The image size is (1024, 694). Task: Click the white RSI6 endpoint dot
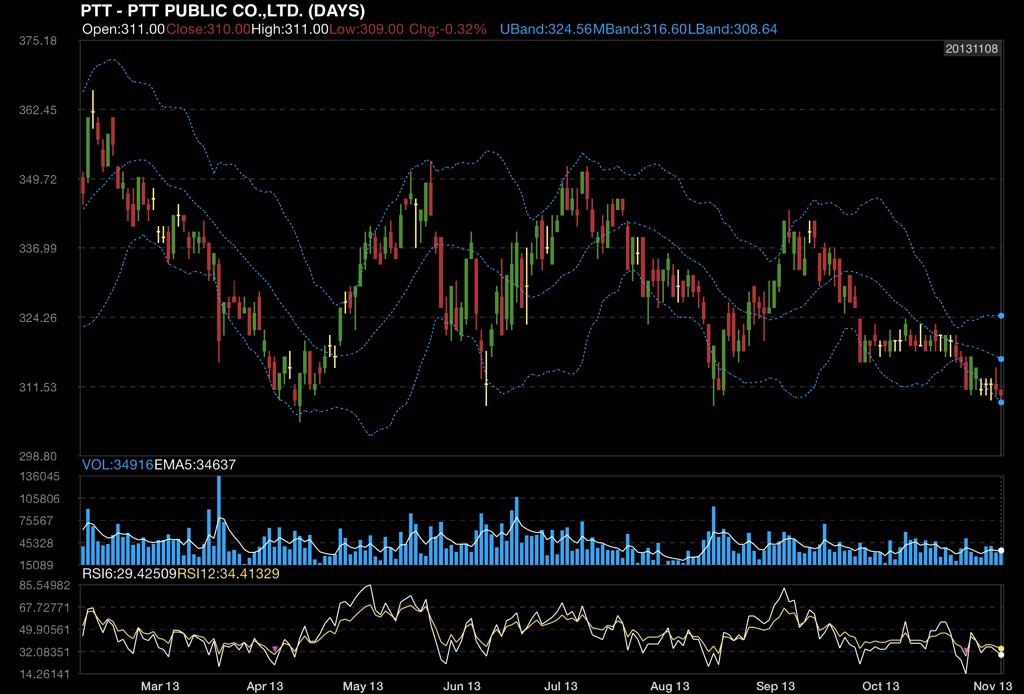[1001, 655]
